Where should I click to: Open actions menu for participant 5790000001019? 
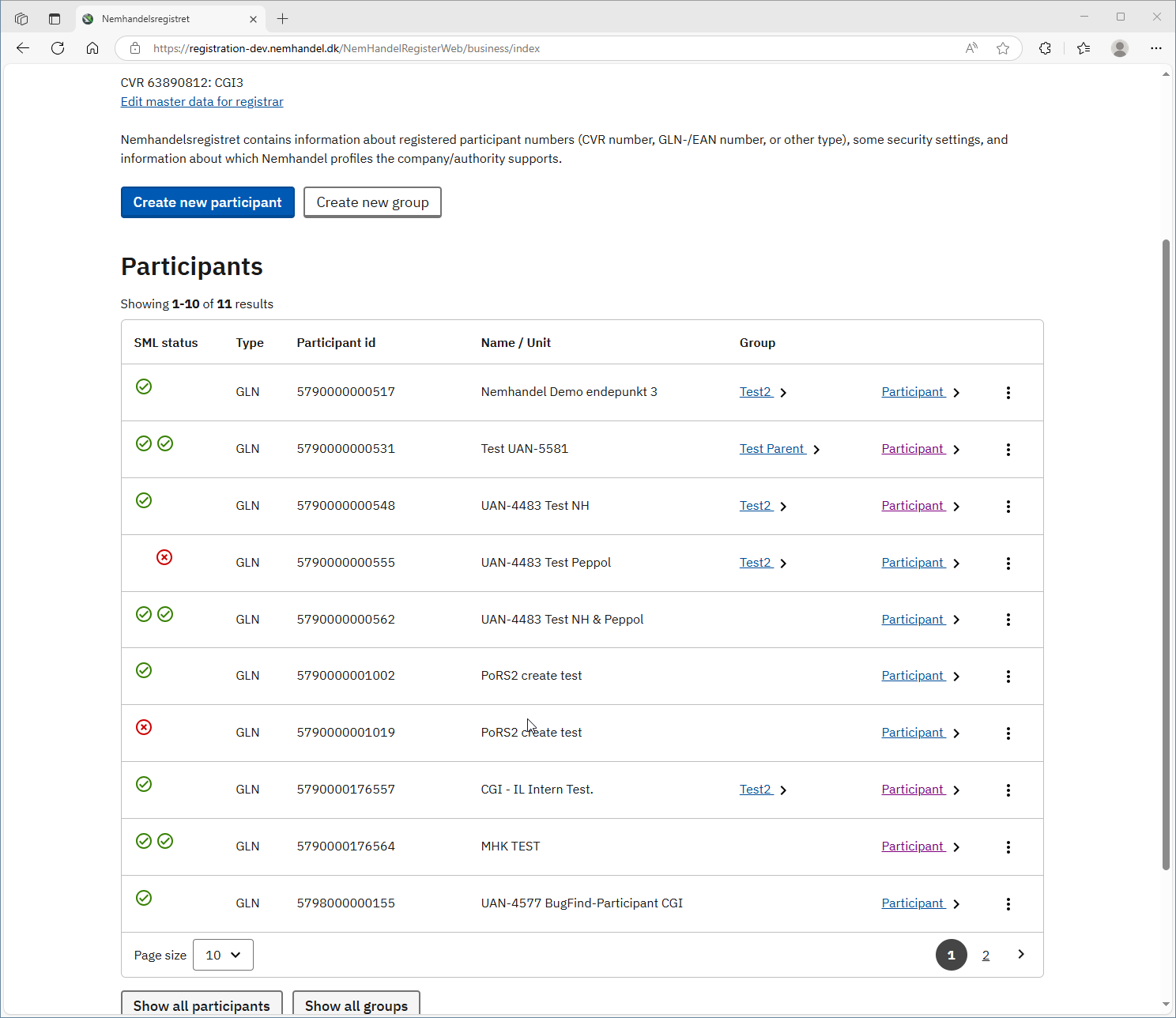point(1008,733)
